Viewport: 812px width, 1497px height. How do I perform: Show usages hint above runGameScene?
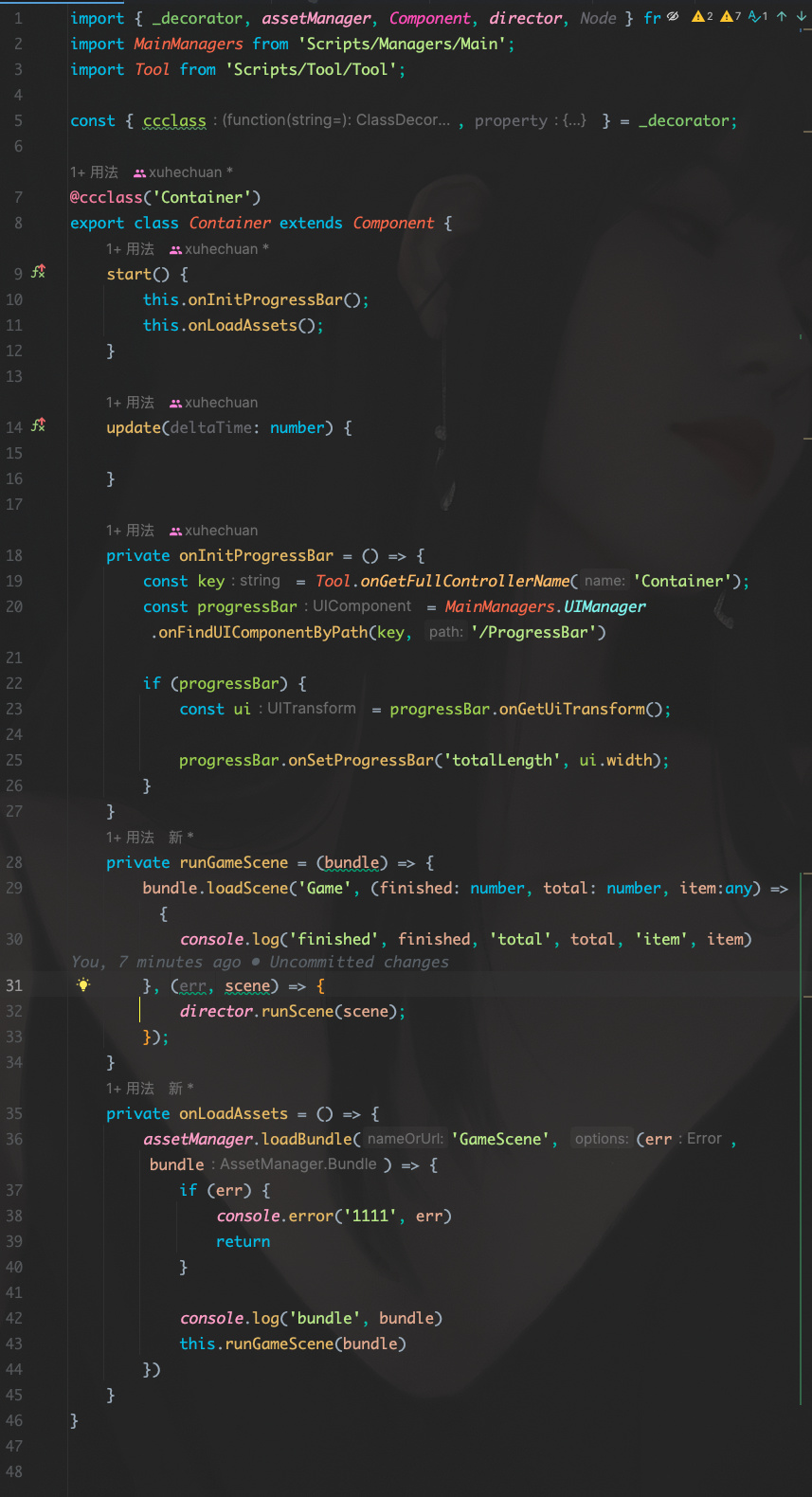[130, 838]
